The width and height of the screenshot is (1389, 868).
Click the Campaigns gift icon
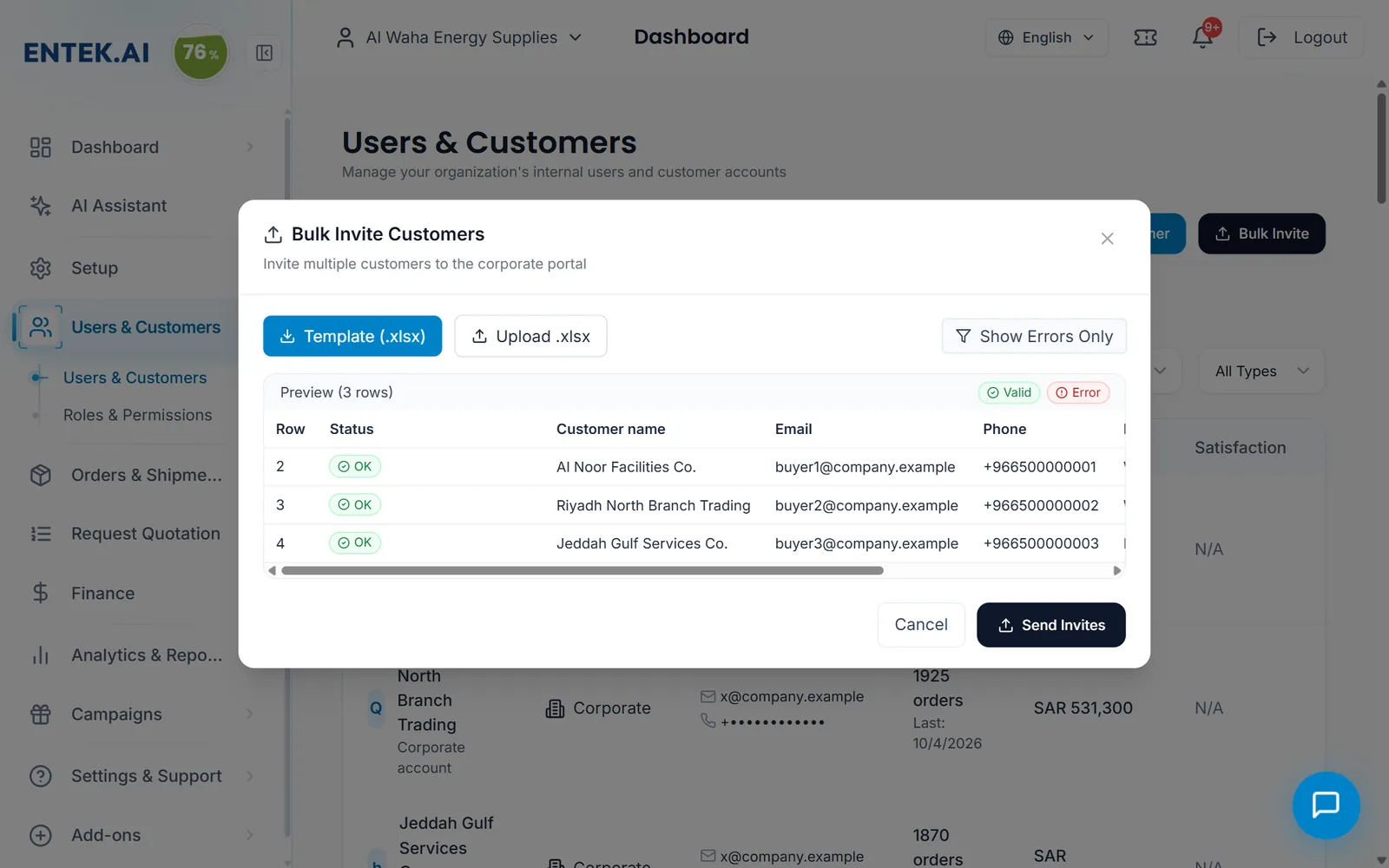click(x=41, y=714)
